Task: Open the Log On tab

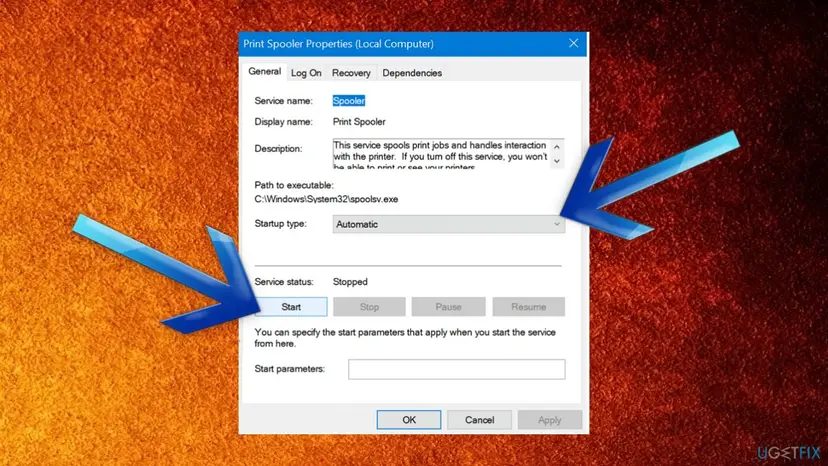Action: 306,73
